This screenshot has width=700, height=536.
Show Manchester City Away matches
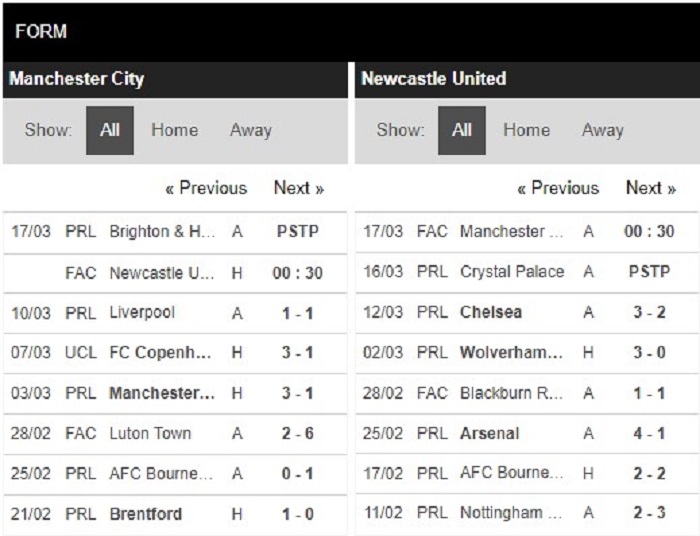(x=251, y=130)
